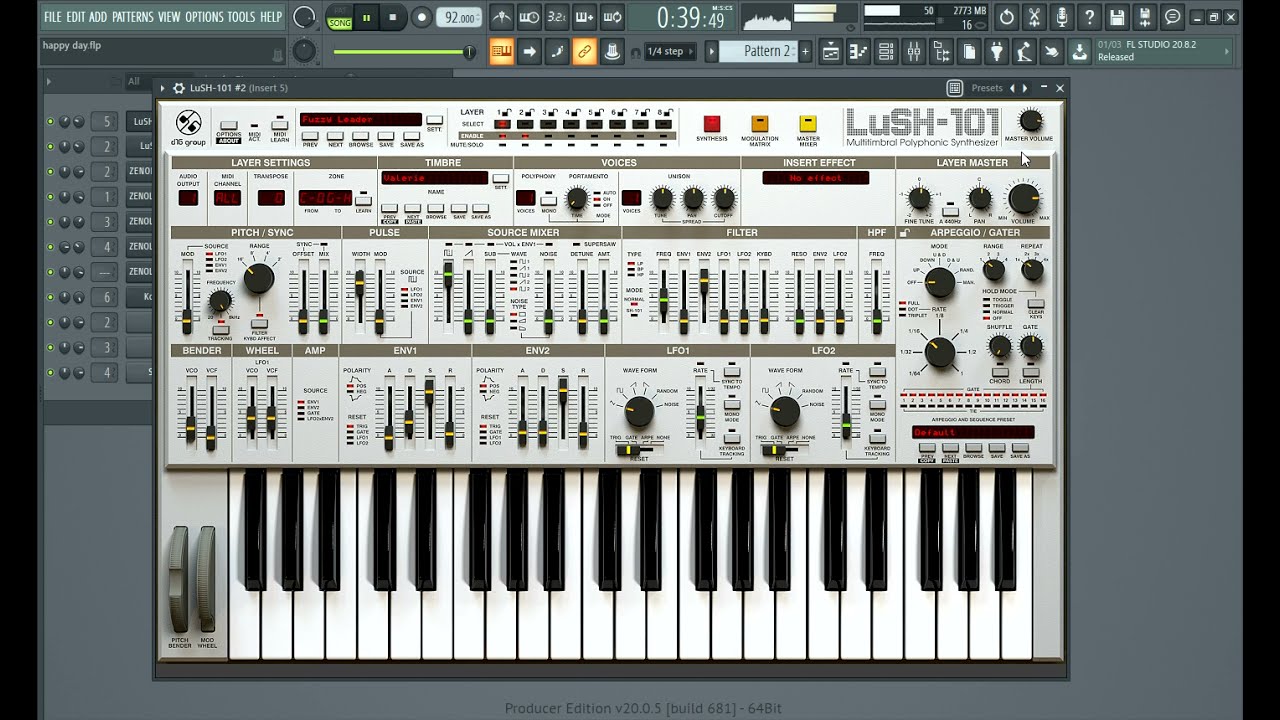The image size is (1280, 720).
Task: Click CLEAR KEYS arpeggiator button
Action: (1036, 306)
